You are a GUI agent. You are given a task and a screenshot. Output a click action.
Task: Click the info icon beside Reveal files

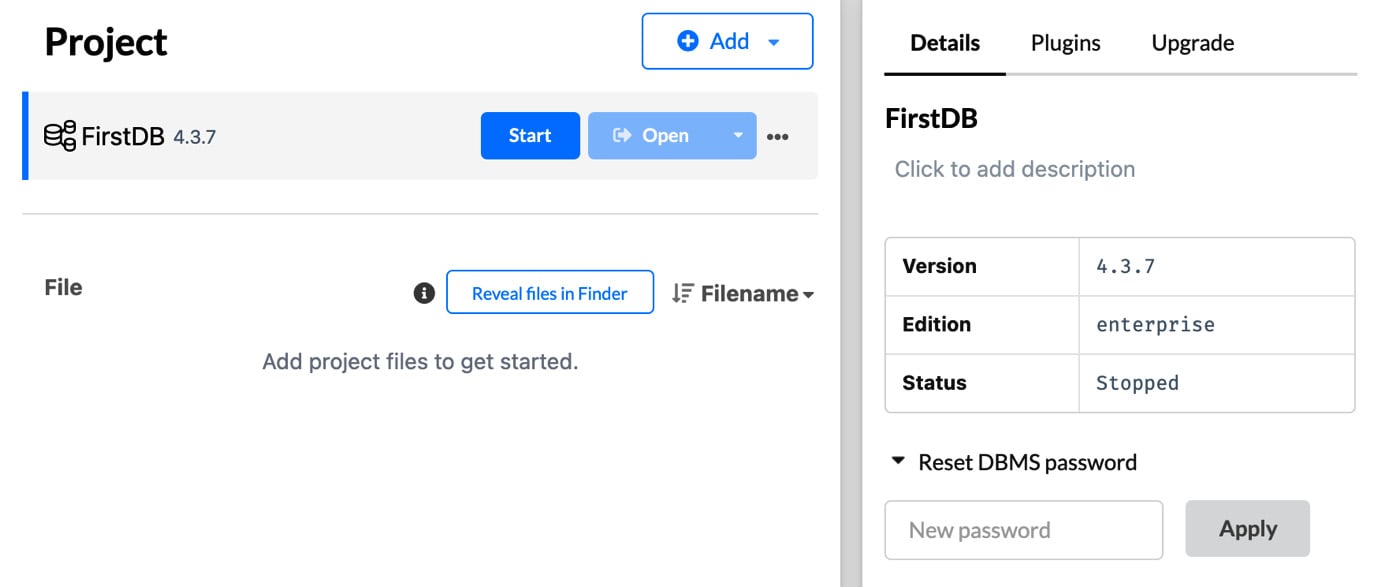click(424, 293)
